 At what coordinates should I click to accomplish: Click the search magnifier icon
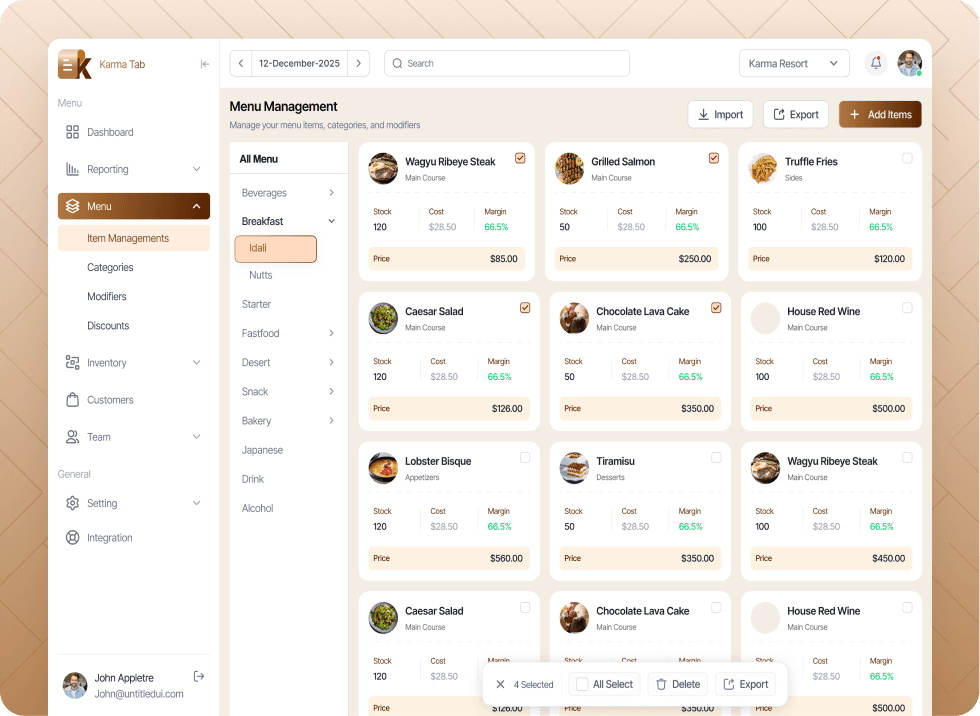[x=397, y=64]
